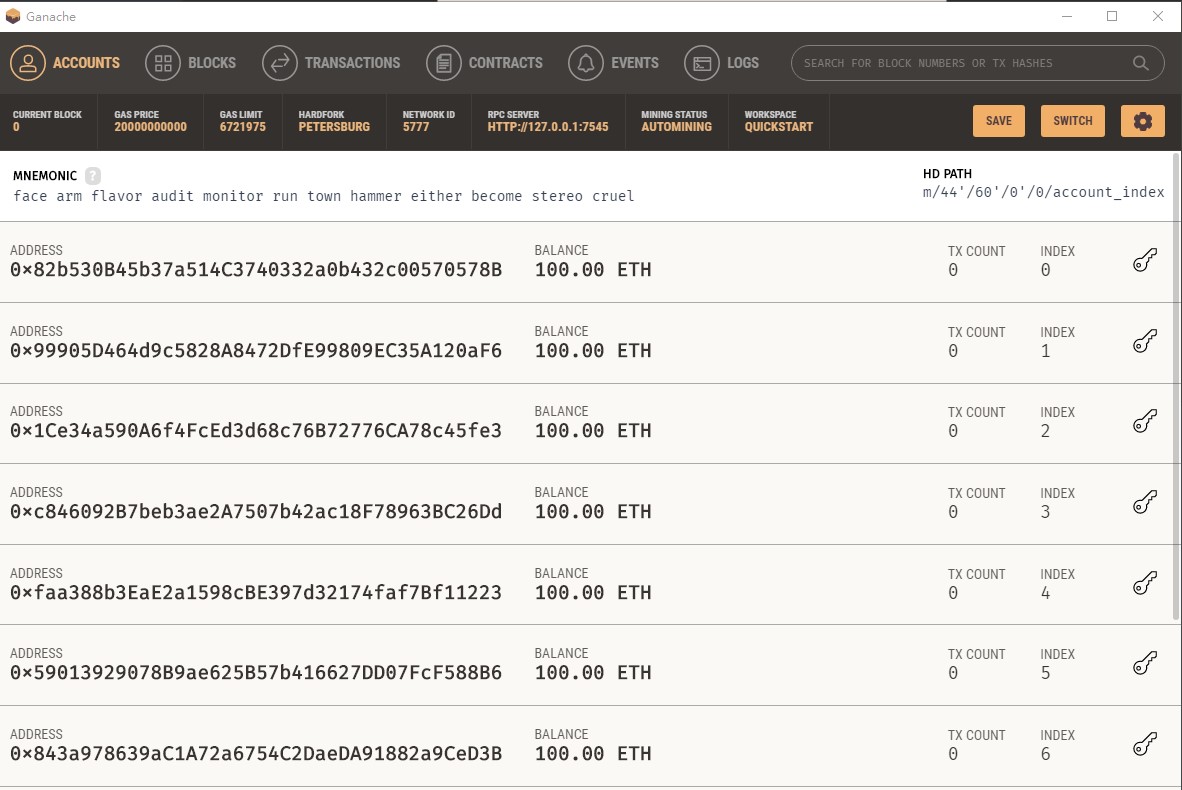Focus the block number search field

(x=960, y=63)
